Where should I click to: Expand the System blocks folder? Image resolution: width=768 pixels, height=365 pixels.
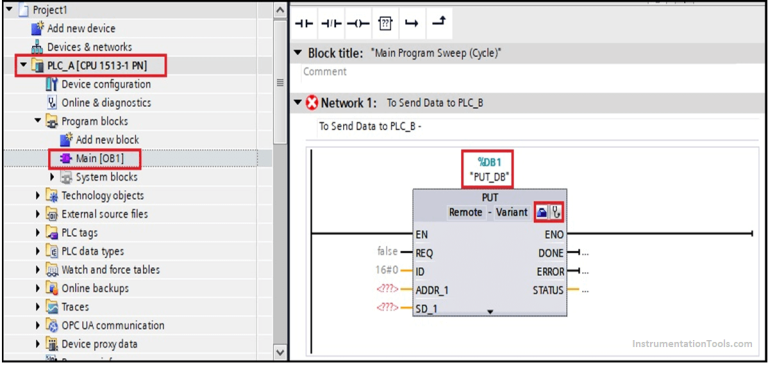point(52,177)
